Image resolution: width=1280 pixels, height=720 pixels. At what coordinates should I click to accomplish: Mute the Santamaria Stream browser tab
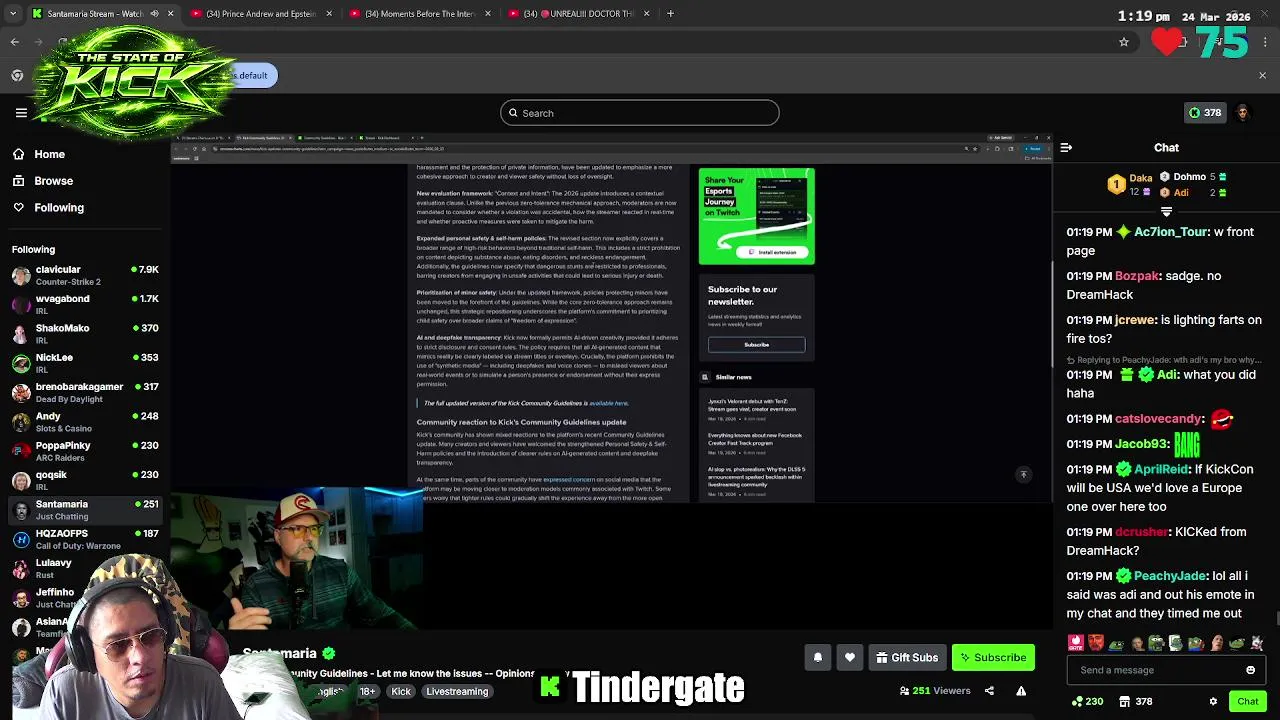(x=154, y=14)
